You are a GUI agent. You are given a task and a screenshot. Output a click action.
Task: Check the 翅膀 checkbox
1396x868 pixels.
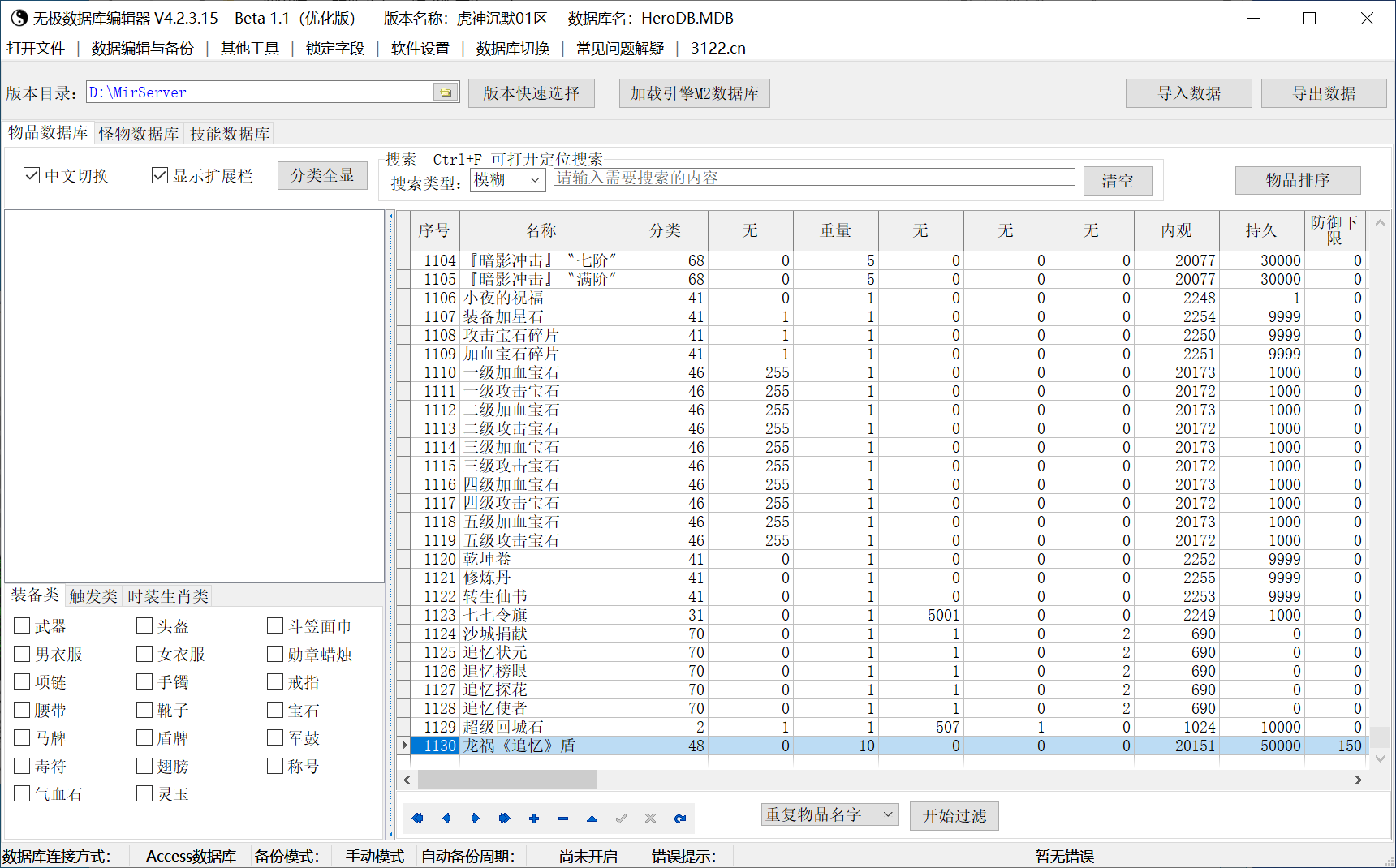(x=144, y=766)
